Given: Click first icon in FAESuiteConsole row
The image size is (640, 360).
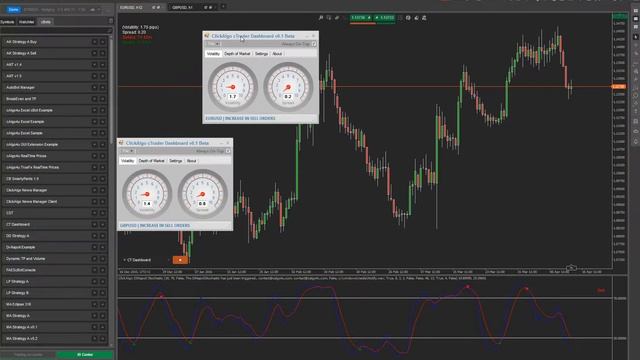Looking at the screenshot, I should click(94, 270).
